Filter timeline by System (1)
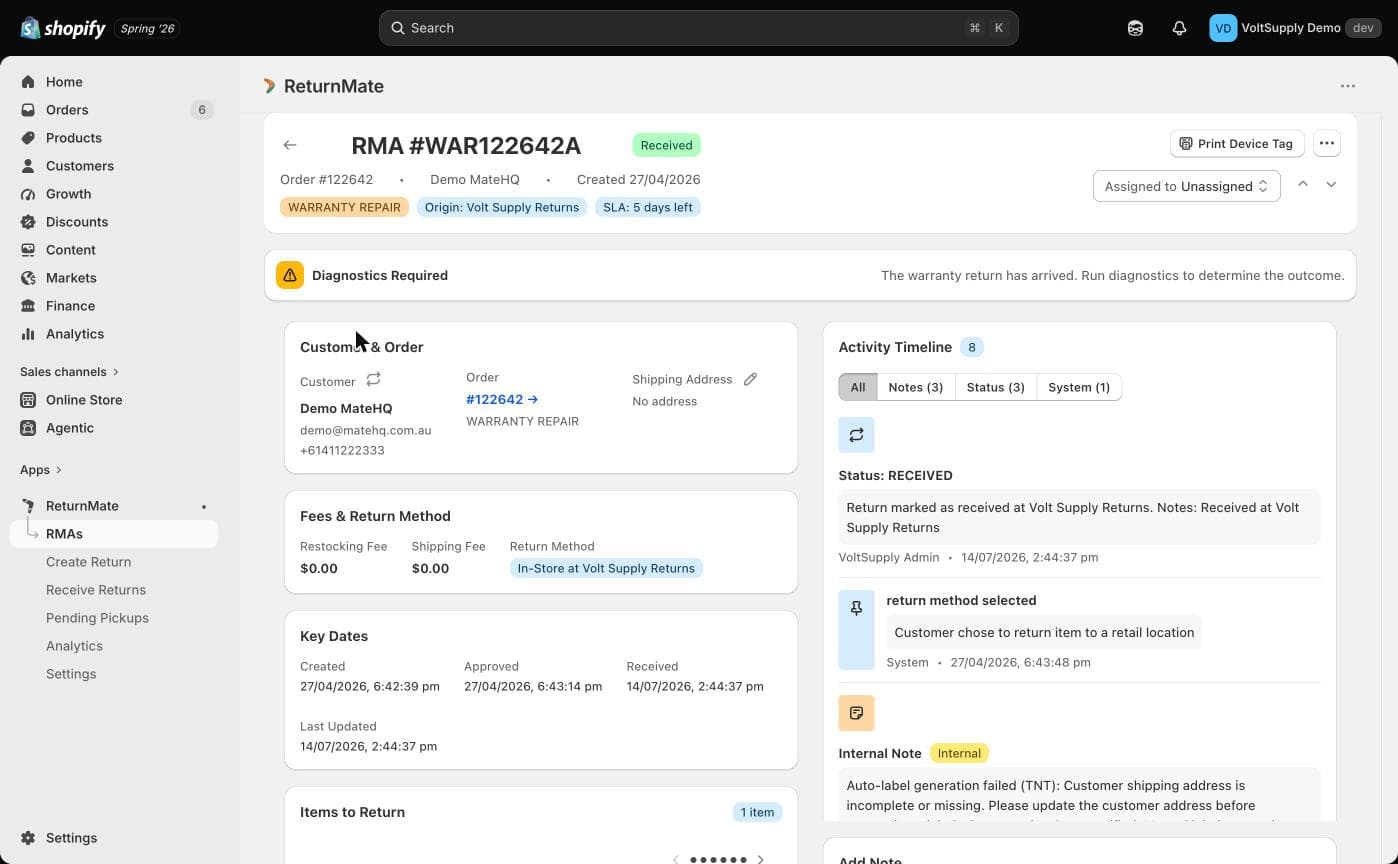 [1079, 387]
